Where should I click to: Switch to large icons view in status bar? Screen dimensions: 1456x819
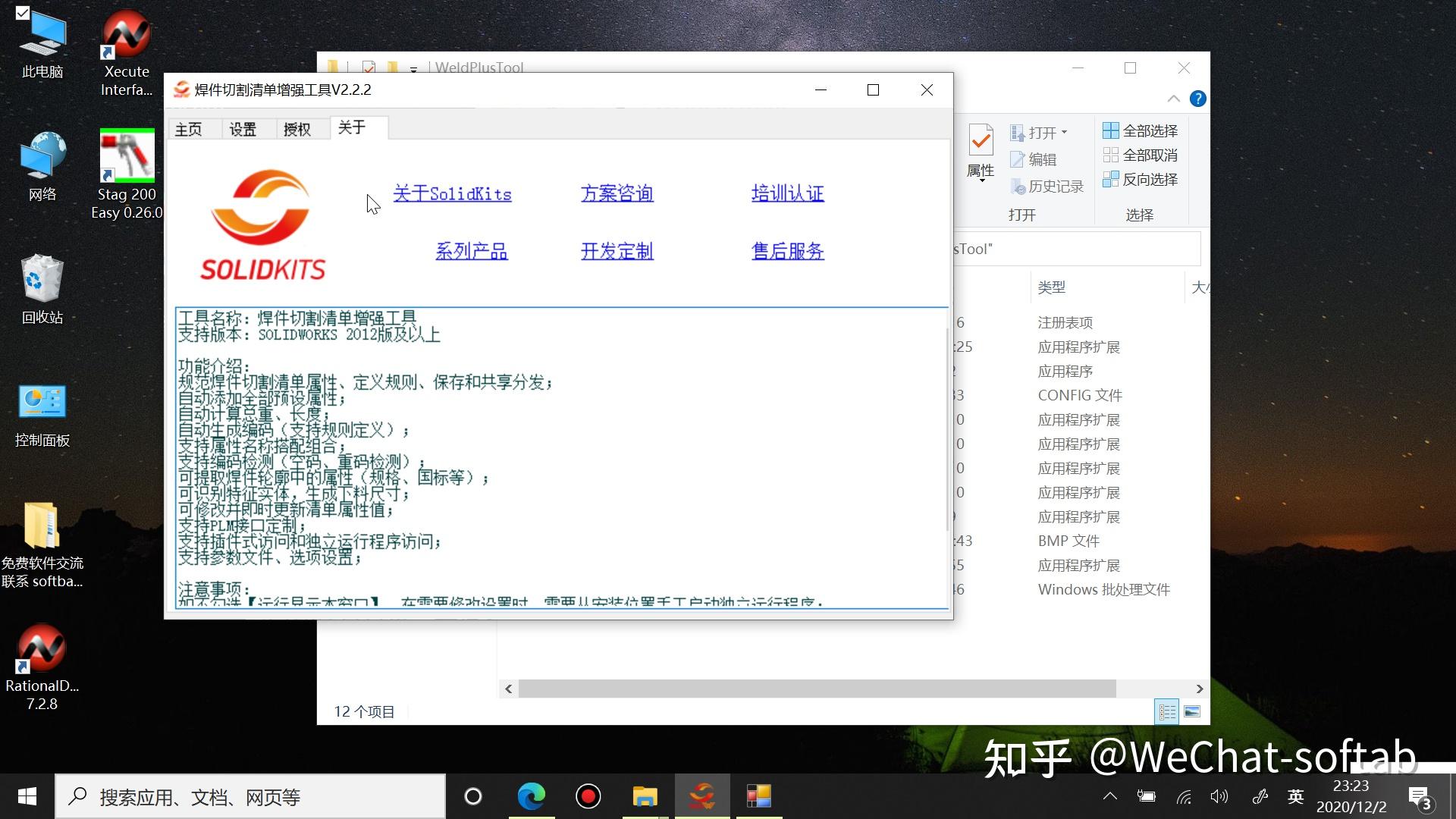pos(1191,711)
